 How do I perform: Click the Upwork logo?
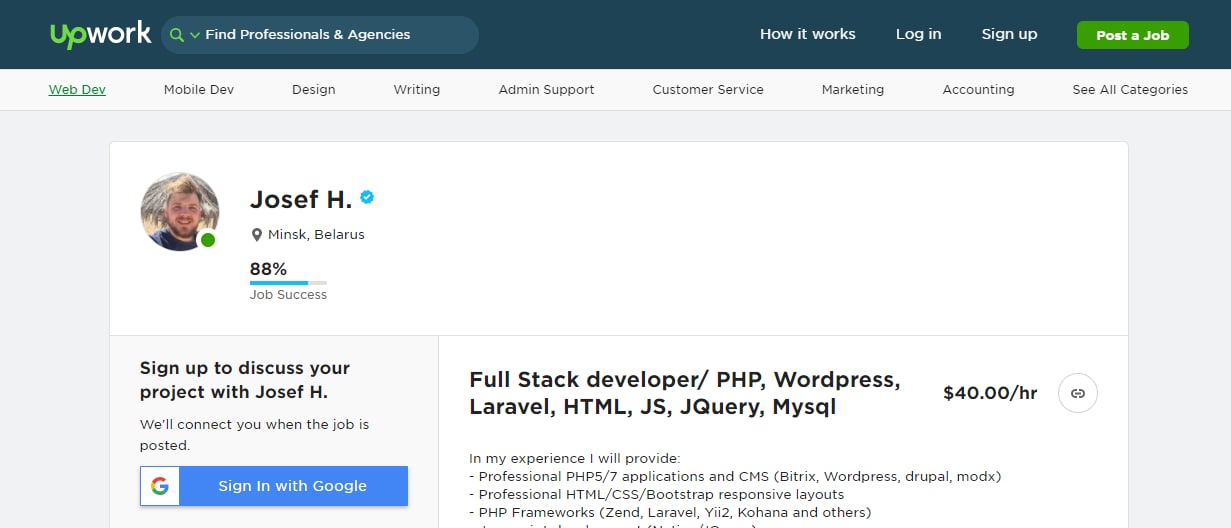pyautogui.click(x=99, y=34)
